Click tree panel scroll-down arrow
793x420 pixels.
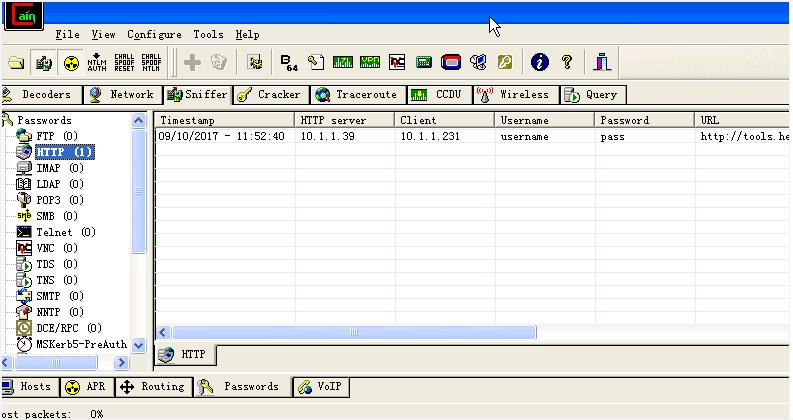[139, 346]
